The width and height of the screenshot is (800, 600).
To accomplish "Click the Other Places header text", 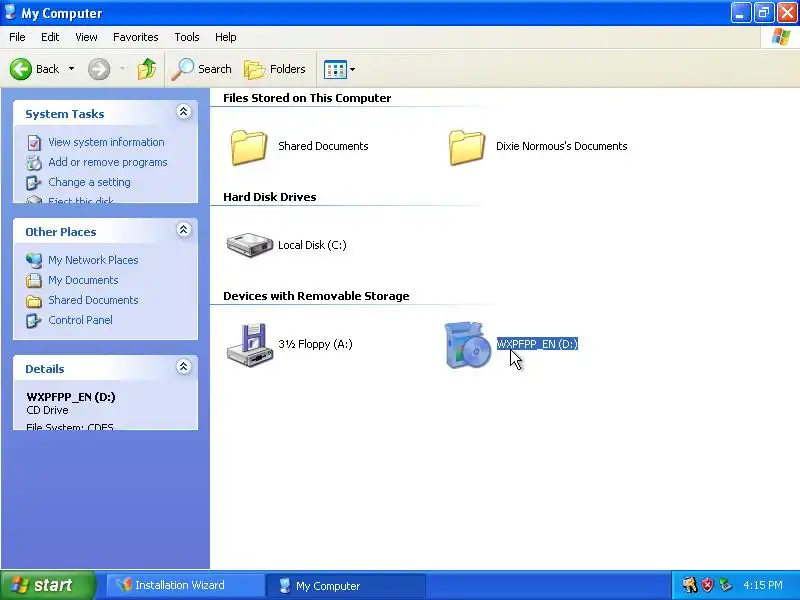I will (61, 232).
